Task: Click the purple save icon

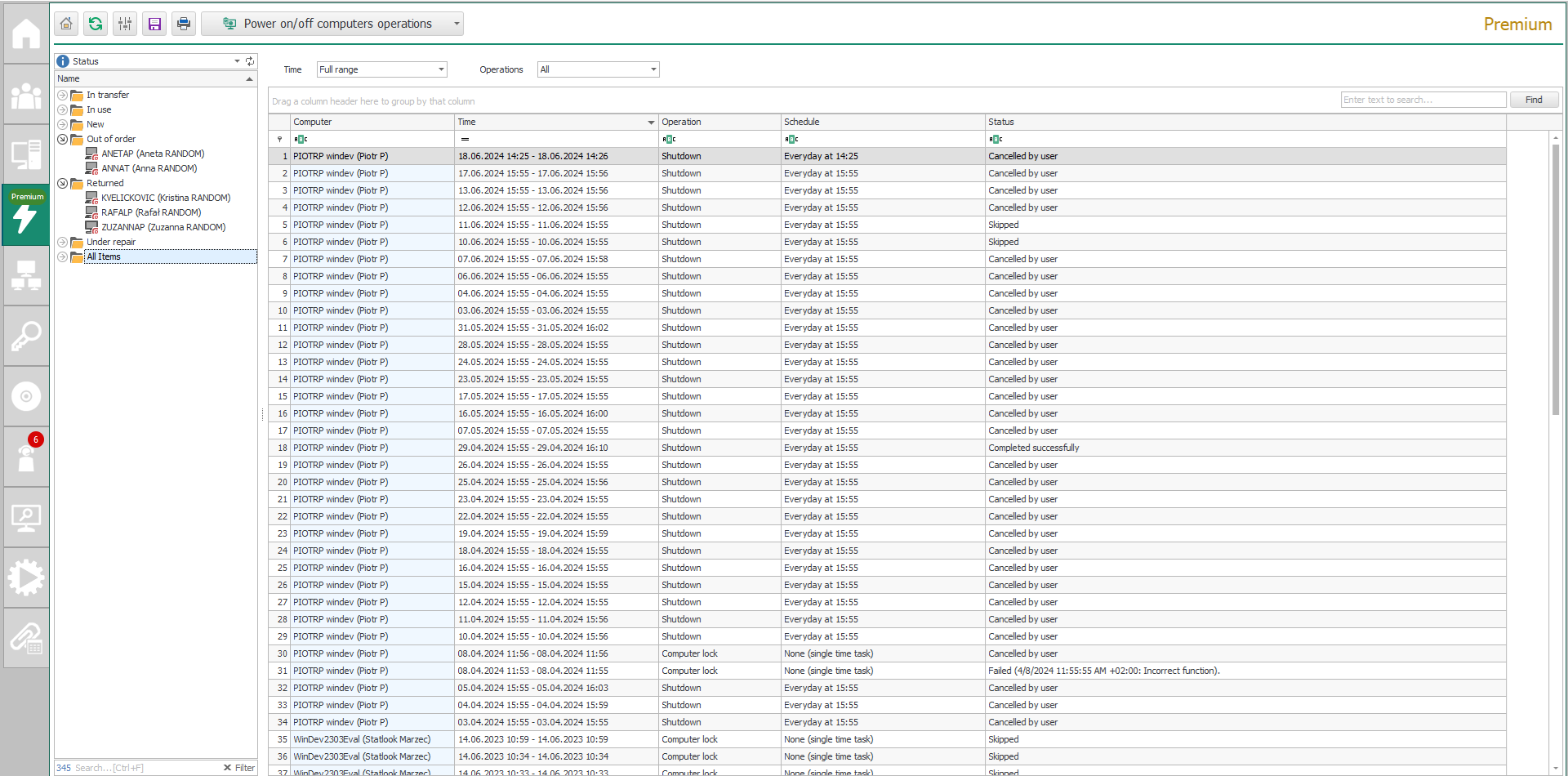Action: [154, 24]
